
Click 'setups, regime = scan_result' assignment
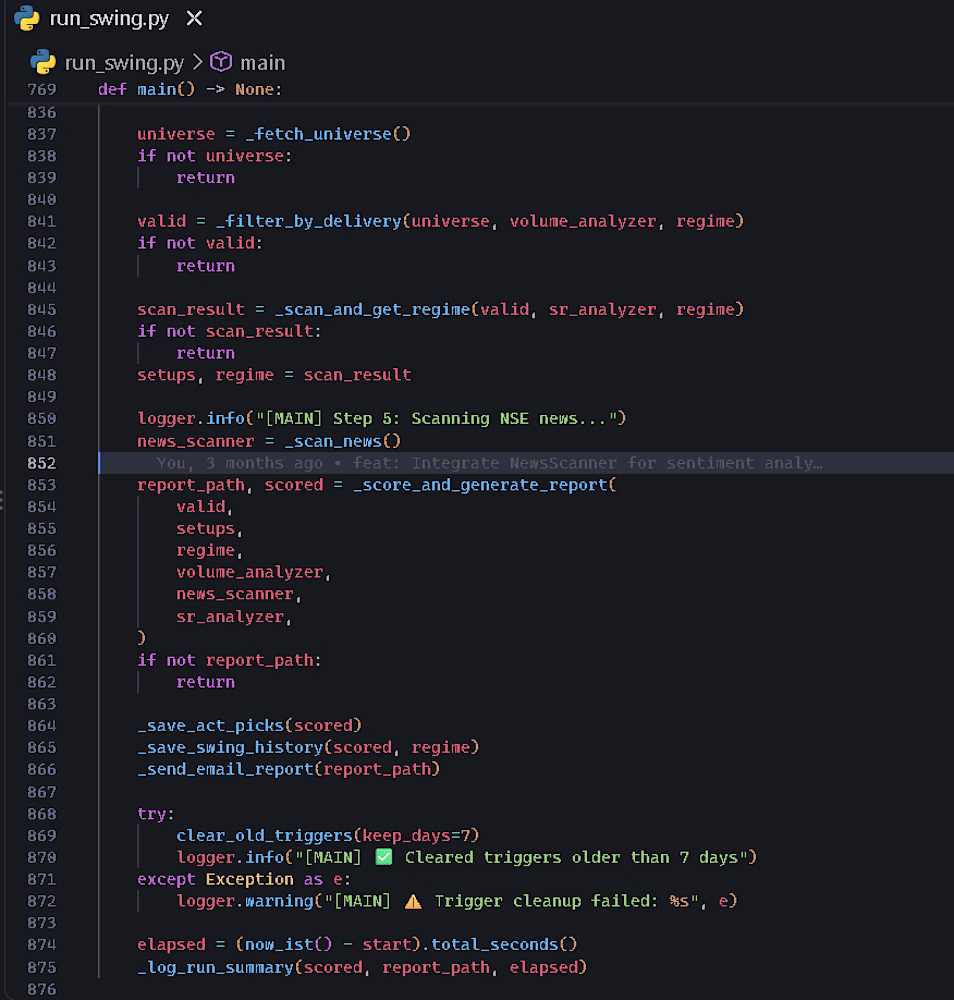point(274,375)
